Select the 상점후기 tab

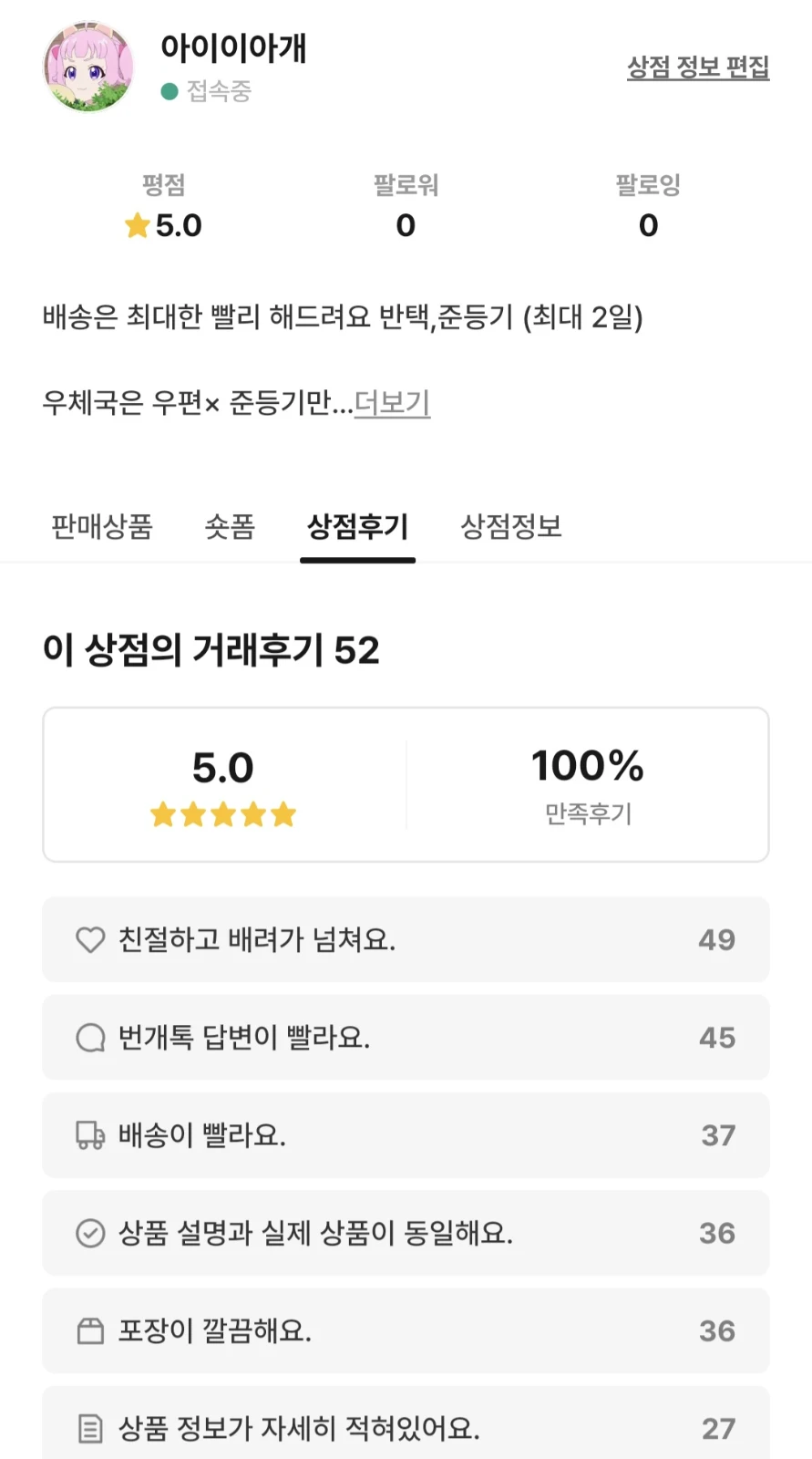tap(357, 526)
